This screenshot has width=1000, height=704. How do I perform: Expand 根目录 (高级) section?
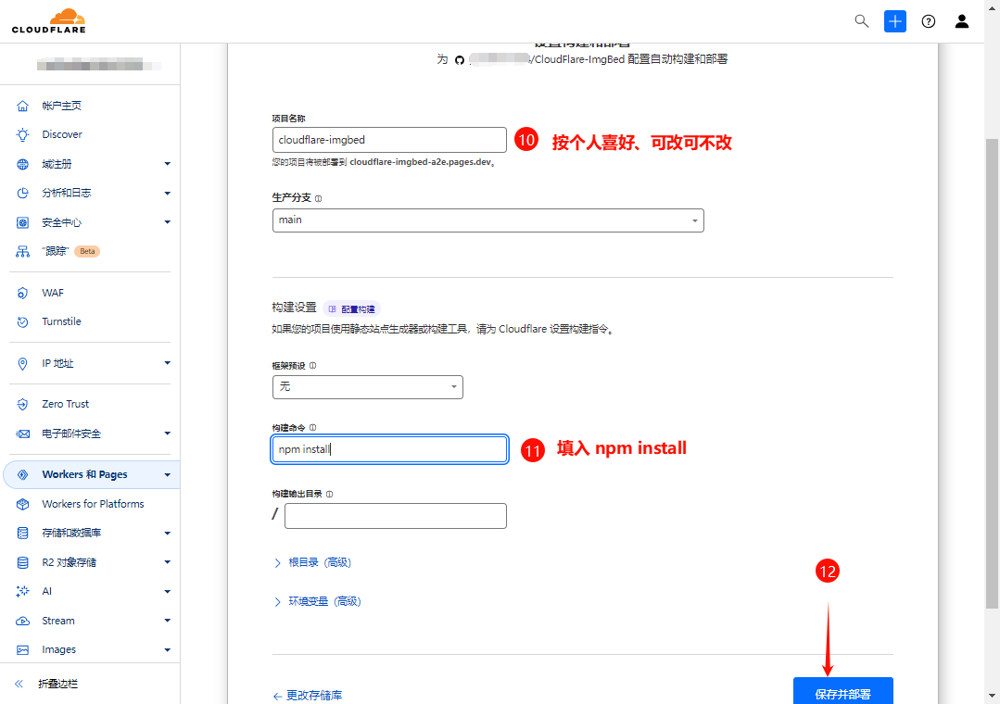pyautogui.click(x=312, y=563)
